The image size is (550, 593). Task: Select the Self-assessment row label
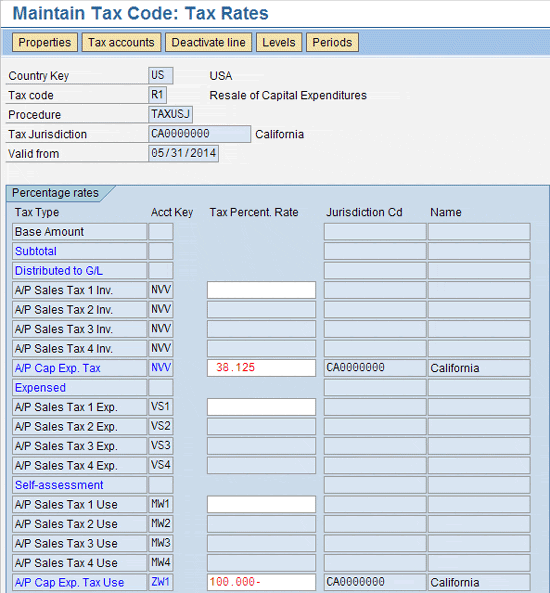pyautogui.click(x=79, y=485)
